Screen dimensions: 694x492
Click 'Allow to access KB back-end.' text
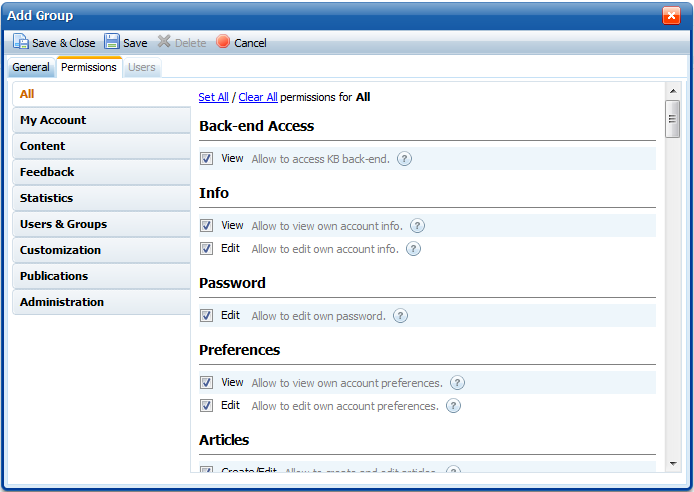(320, 159)
